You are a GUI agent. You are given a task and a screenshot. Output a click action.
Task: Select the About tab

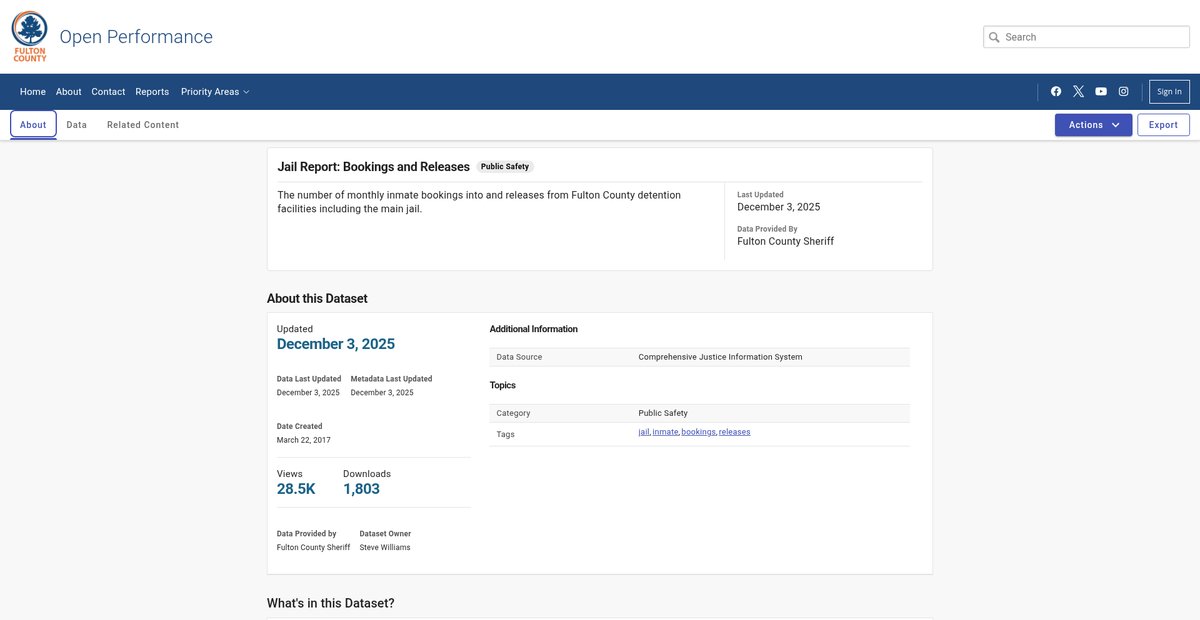click(x=33, y=125)
